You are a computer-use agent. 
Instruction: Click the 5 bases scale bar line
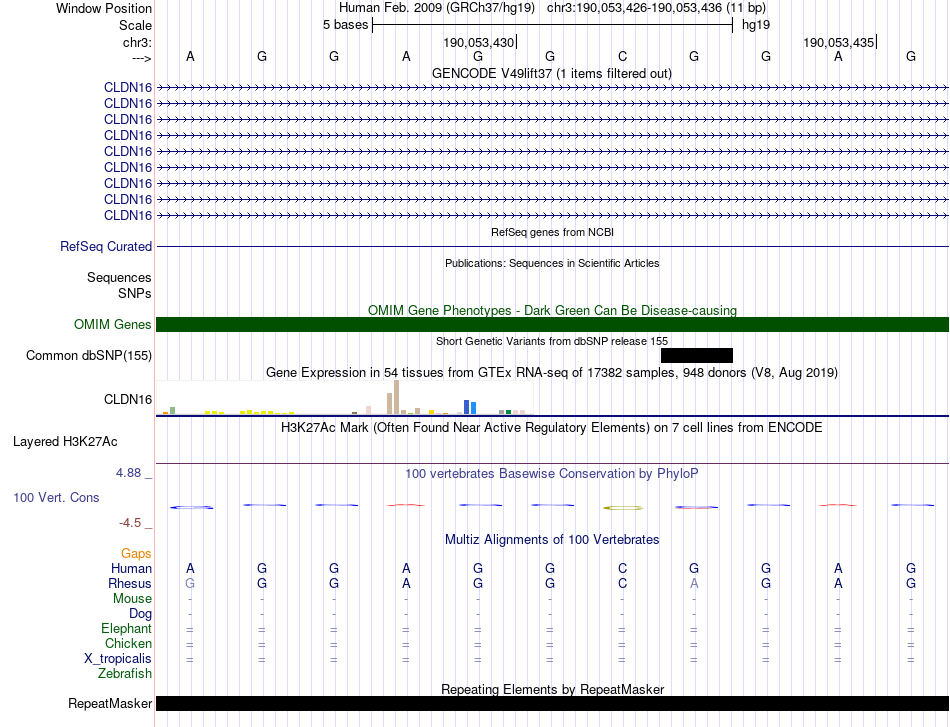coord(553,25)
